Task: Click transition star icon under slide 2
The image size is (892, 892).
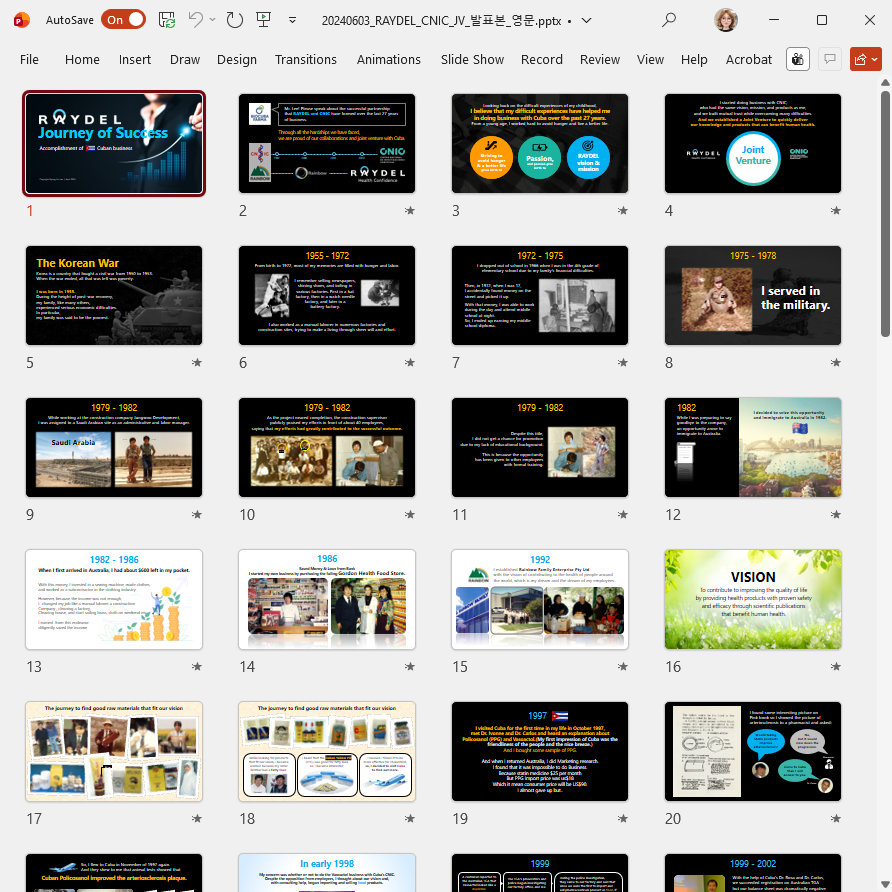Action: 410,210
